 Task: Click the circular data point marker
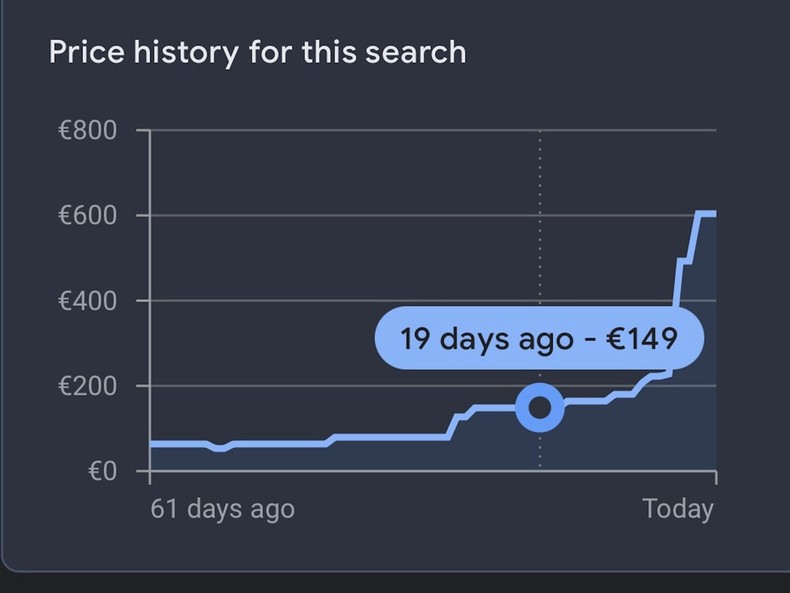pos(540,407)
